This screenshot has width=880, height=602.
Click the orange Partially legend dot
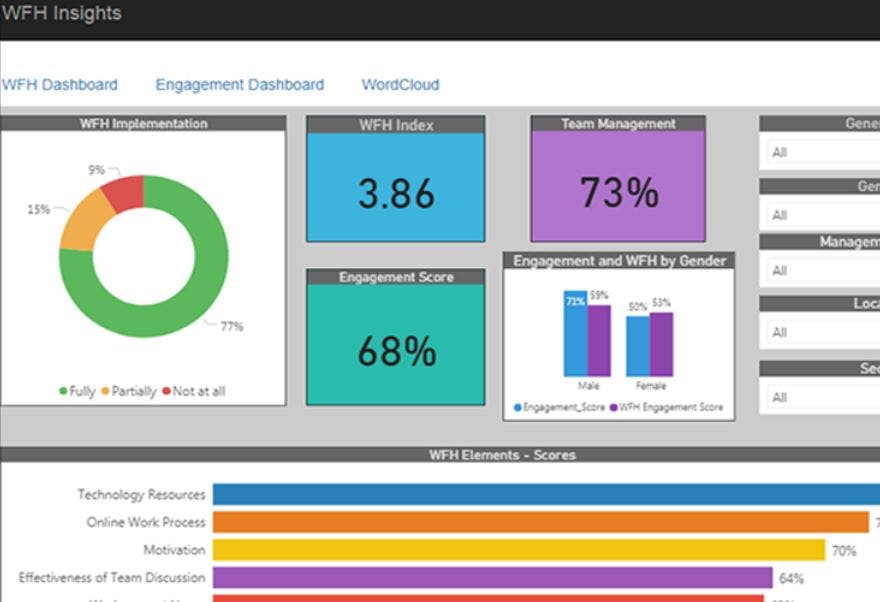tap(106, 391)
